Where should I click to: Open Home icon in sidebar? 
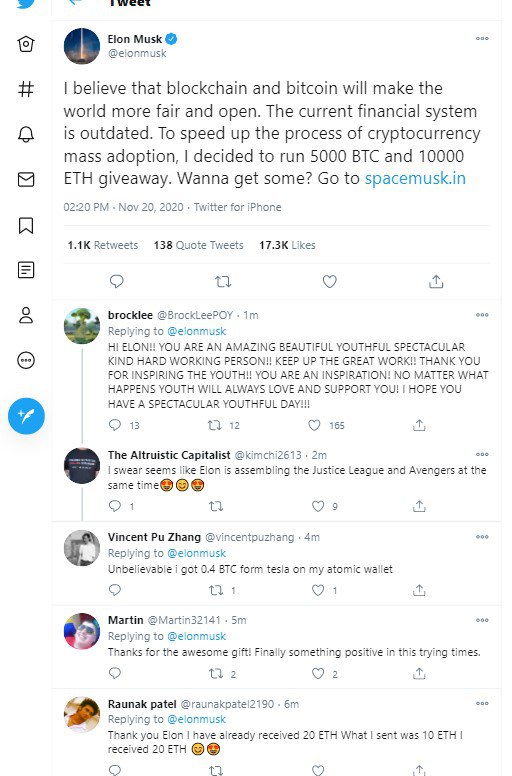click(x=26, y=44)
